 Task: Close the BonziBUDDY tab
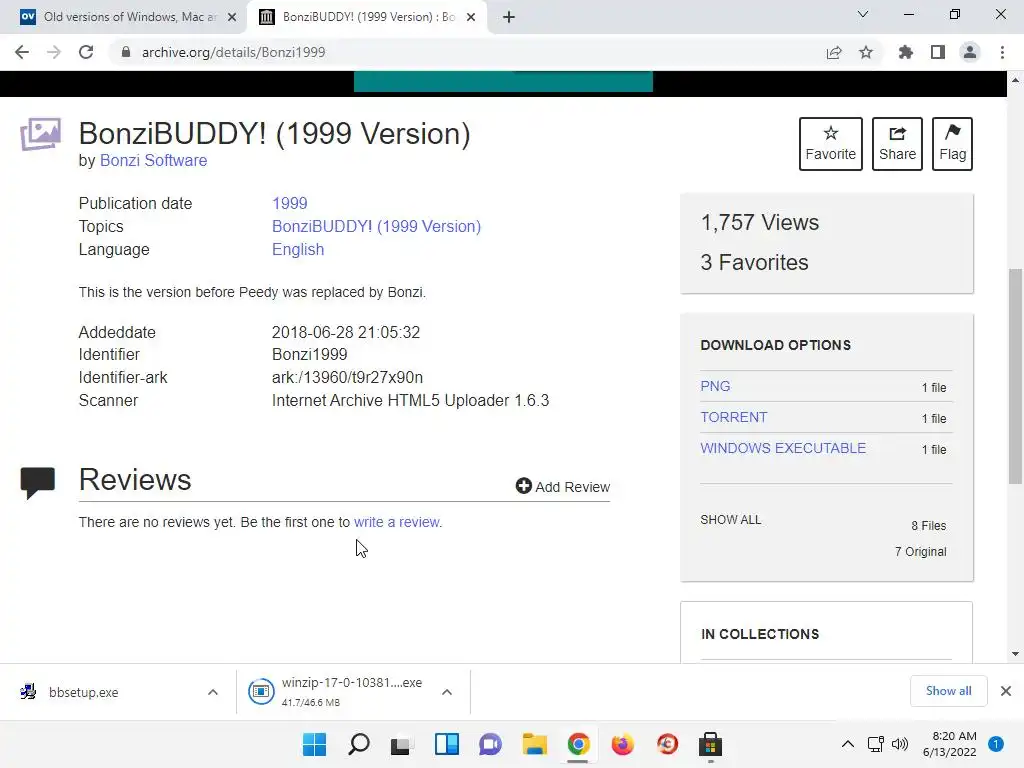coord(471,17)
